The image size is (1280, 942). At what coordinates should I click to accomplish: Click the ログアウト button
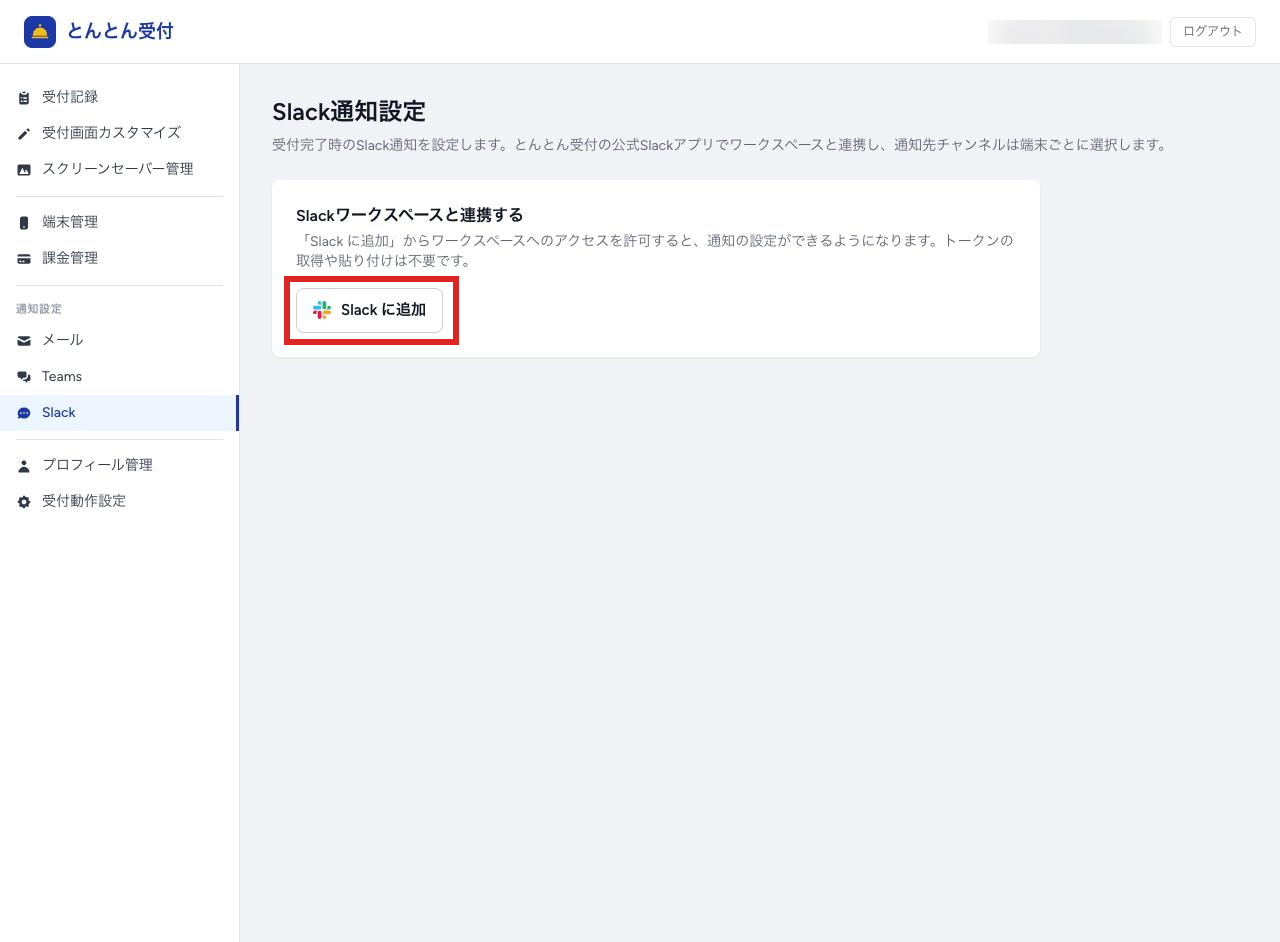(1212, 31)
